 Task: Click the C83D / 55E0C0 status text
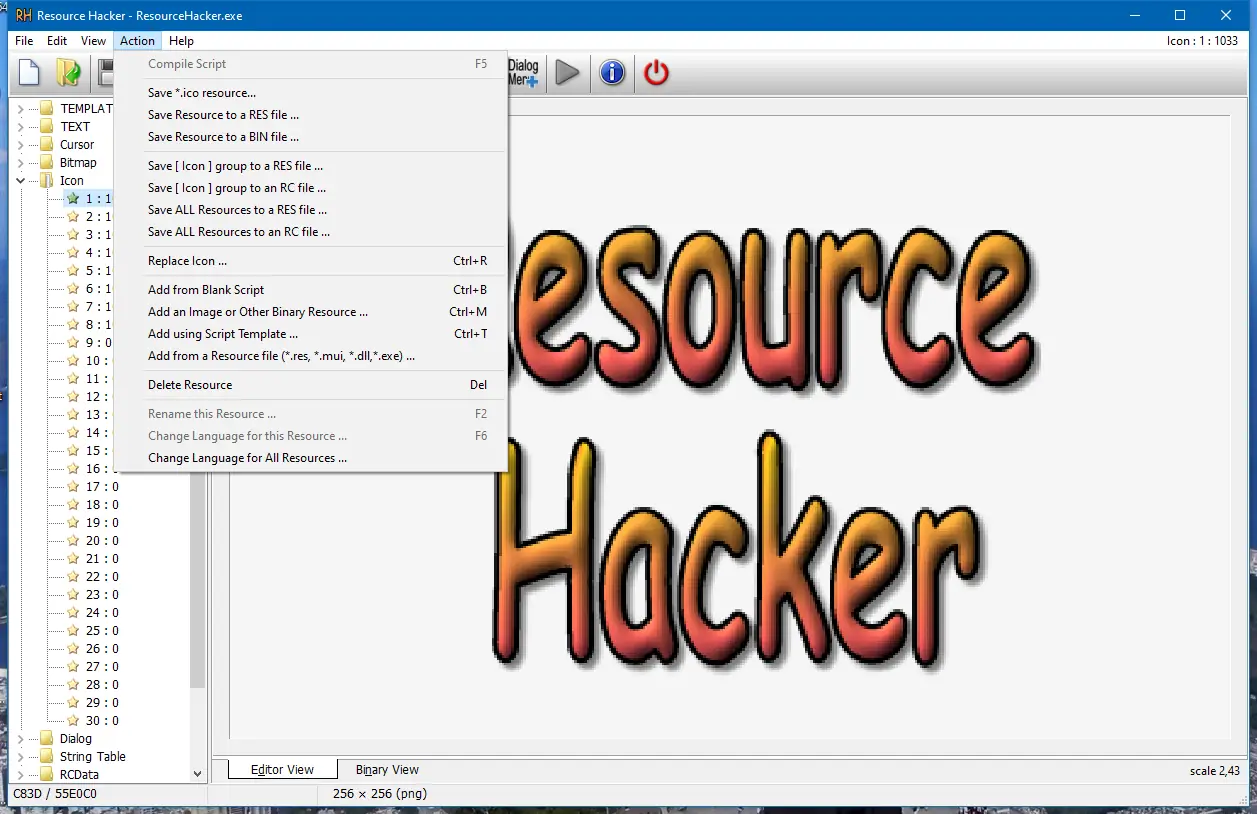tap(55, 794)
